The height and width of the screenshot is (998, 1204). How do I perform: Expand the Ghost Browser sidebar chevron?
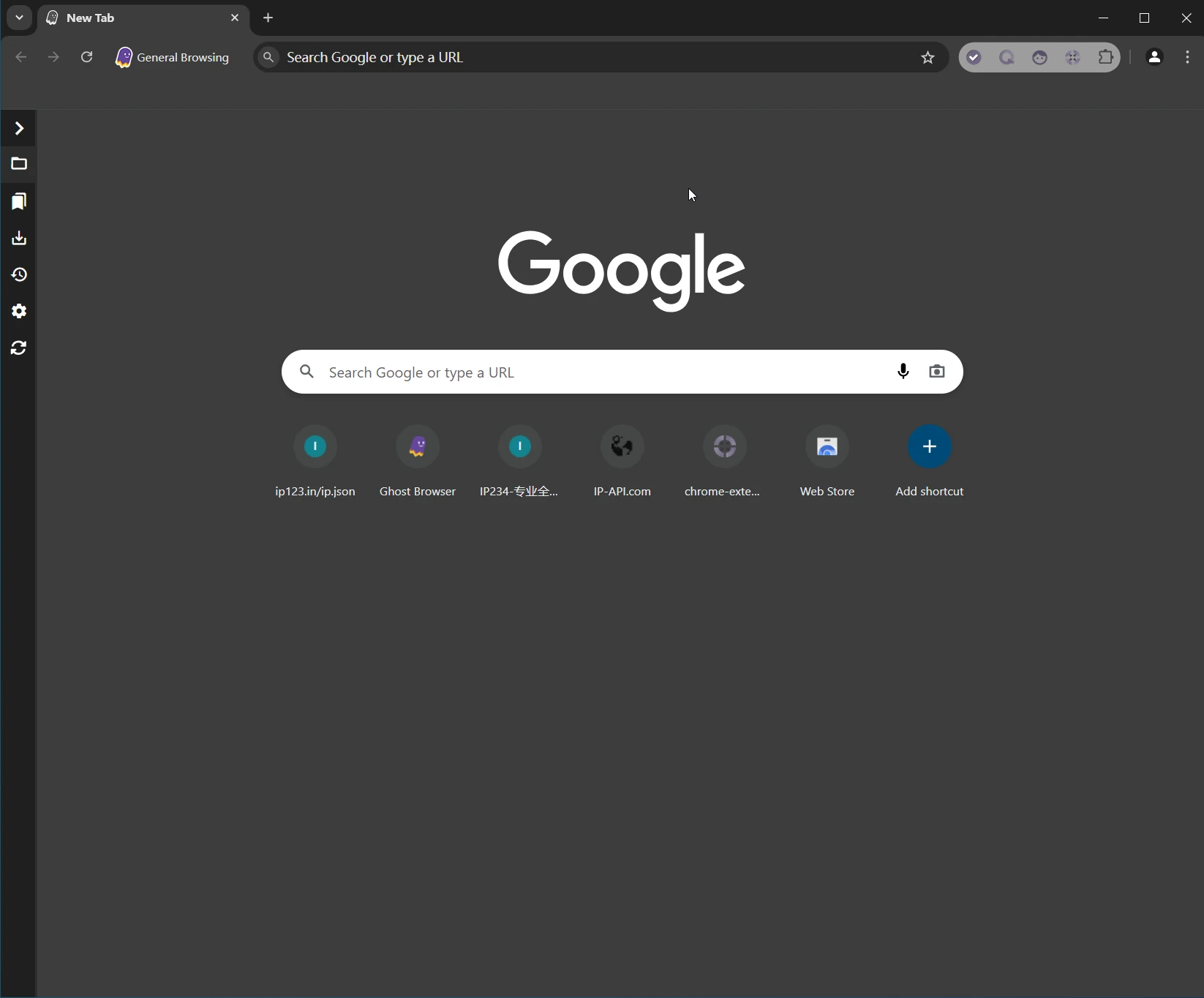click(x=19, y=129)
